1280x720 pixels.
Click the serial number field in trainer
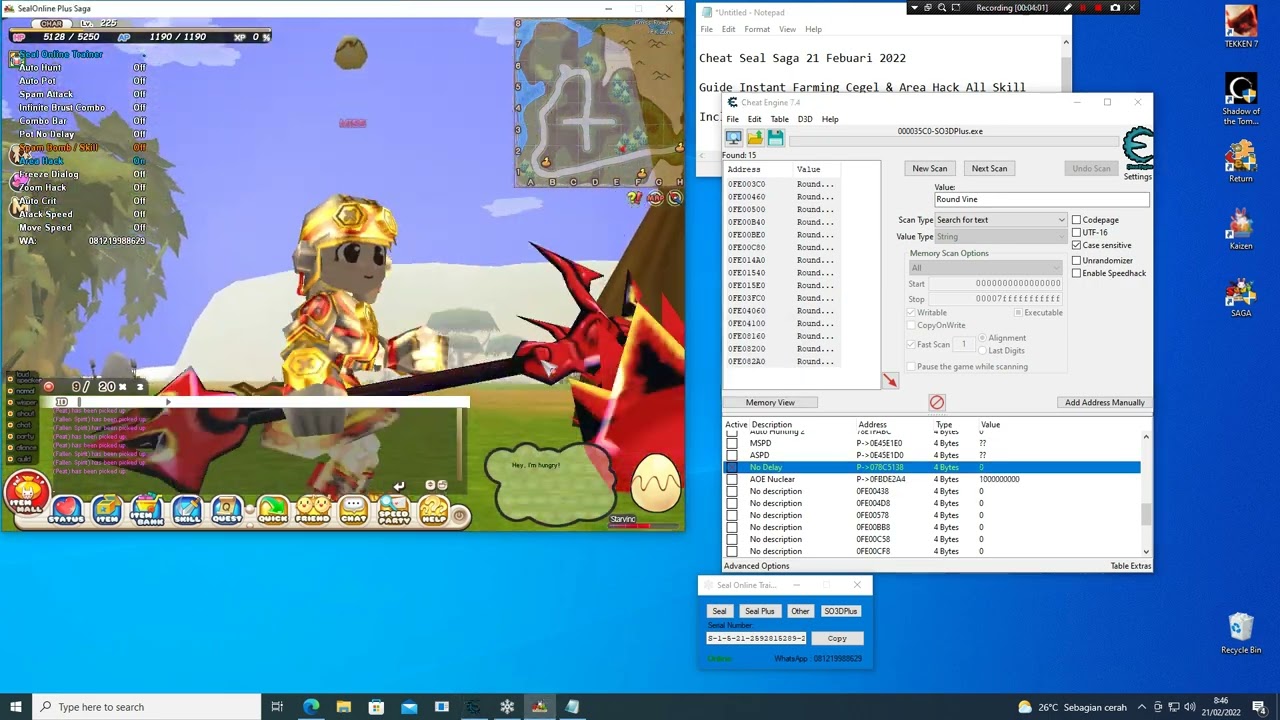[x=756, y=638]
